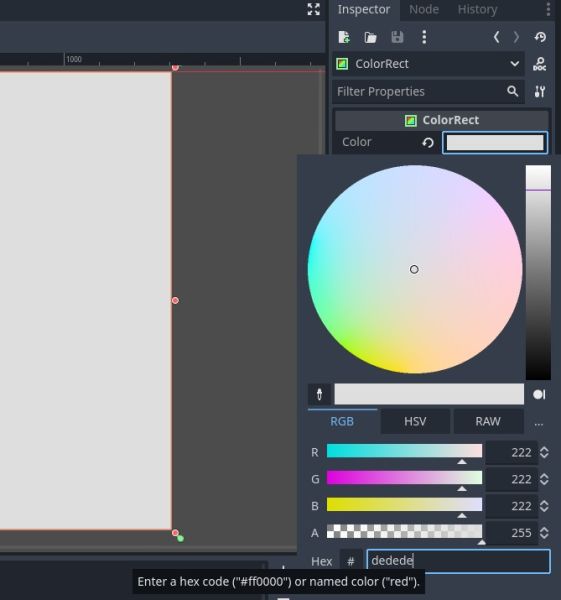Click the B channel slider

point(404,505)
